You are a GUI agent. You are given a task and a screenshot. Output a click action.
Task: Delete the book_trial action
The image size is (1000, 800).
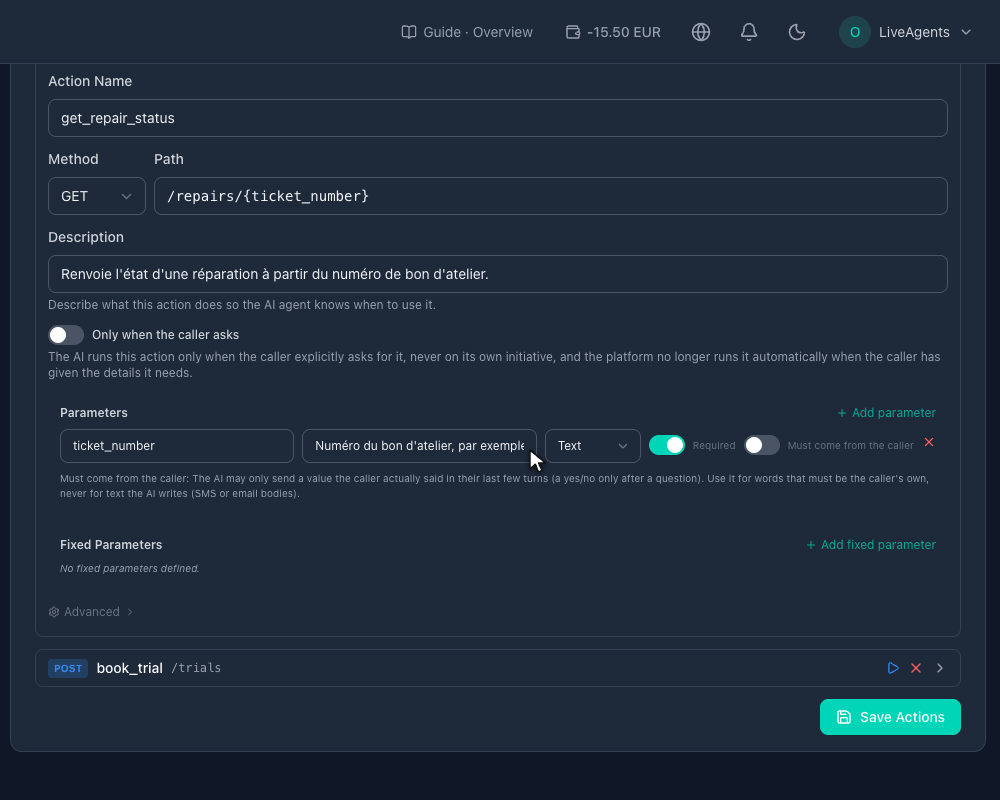tap(916, 668)
